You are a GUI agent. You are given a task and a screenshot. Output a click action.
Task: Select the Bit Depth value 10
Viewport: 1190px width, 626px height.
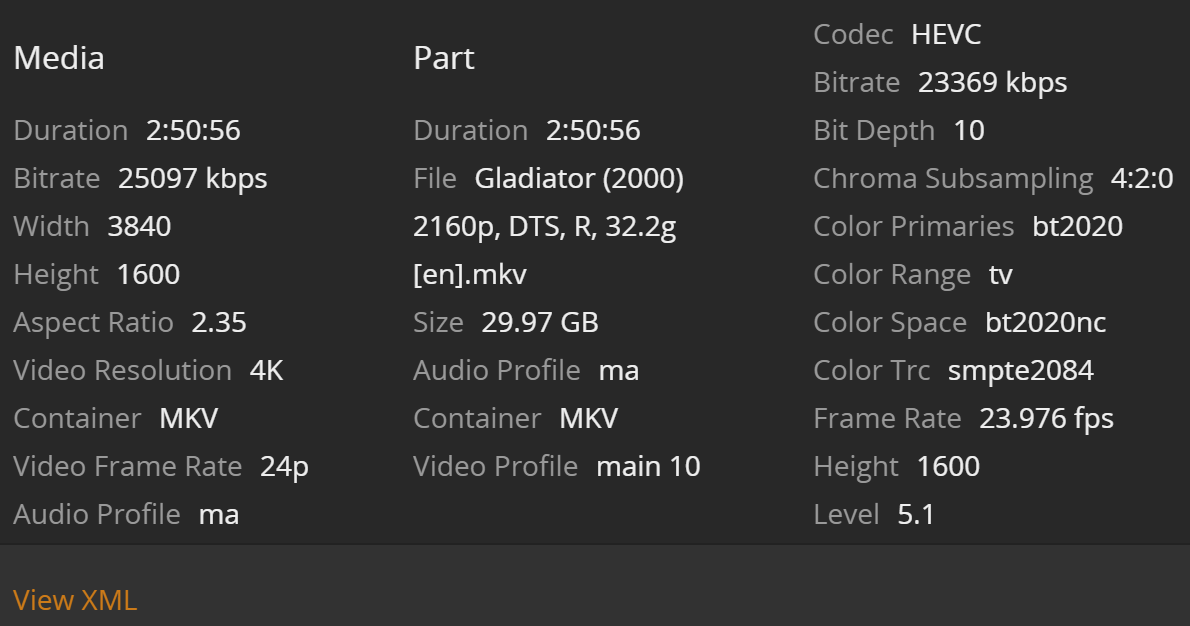click(x=969, y=131)
